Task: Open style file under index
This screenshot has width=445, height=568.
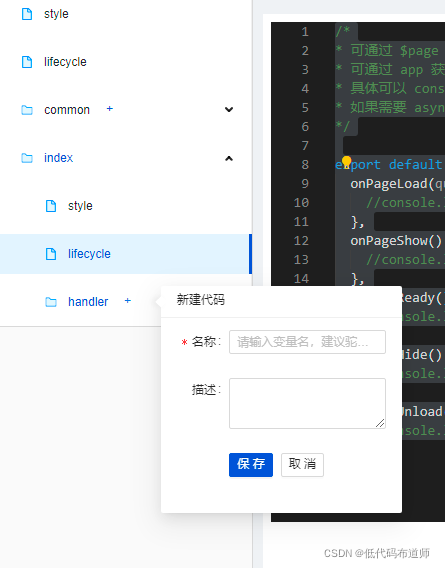Action: (80, 206)
